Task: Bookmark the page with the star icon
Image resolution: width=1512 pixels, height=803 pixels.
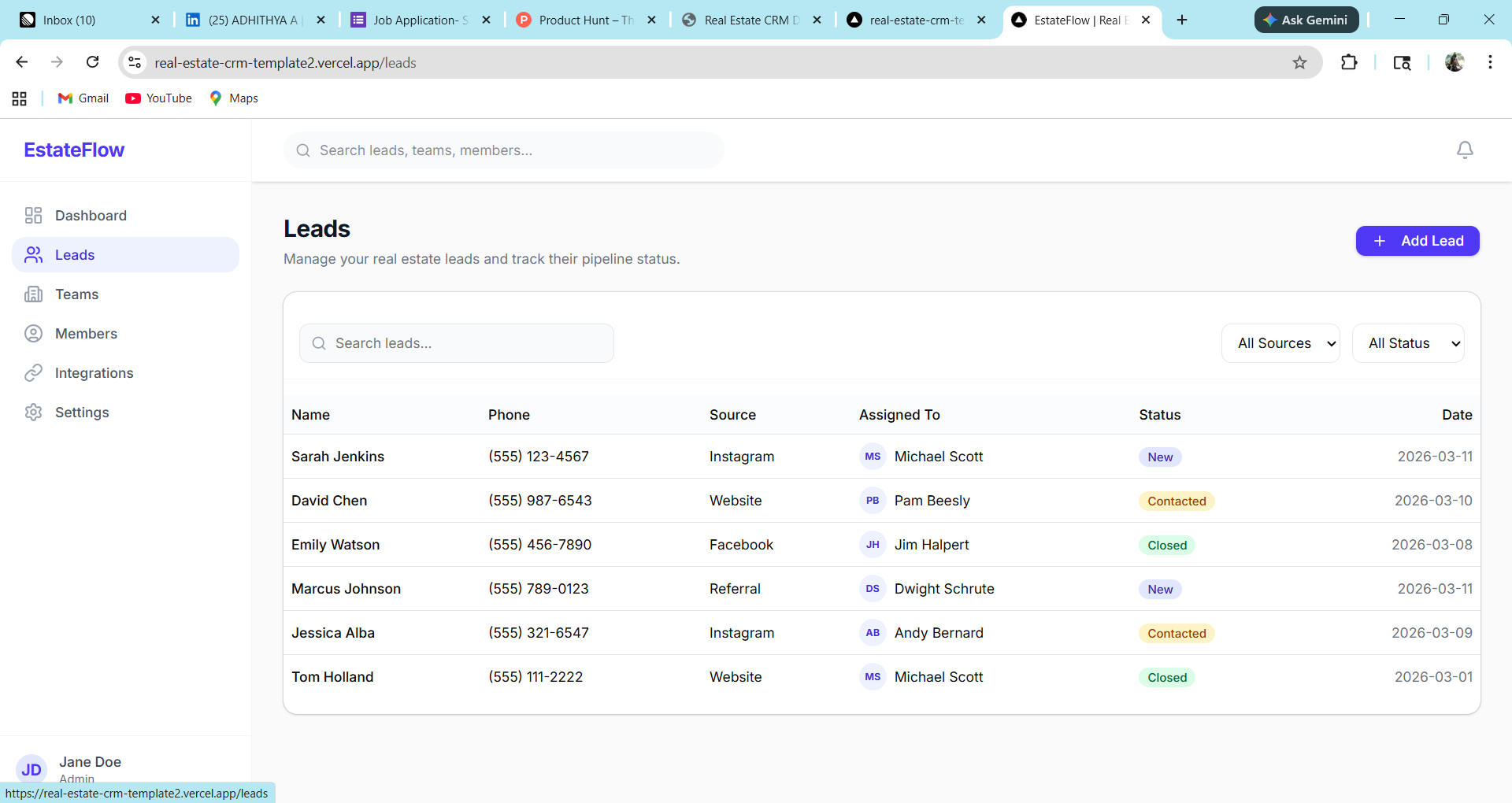Action: (x=1300, y=62)
